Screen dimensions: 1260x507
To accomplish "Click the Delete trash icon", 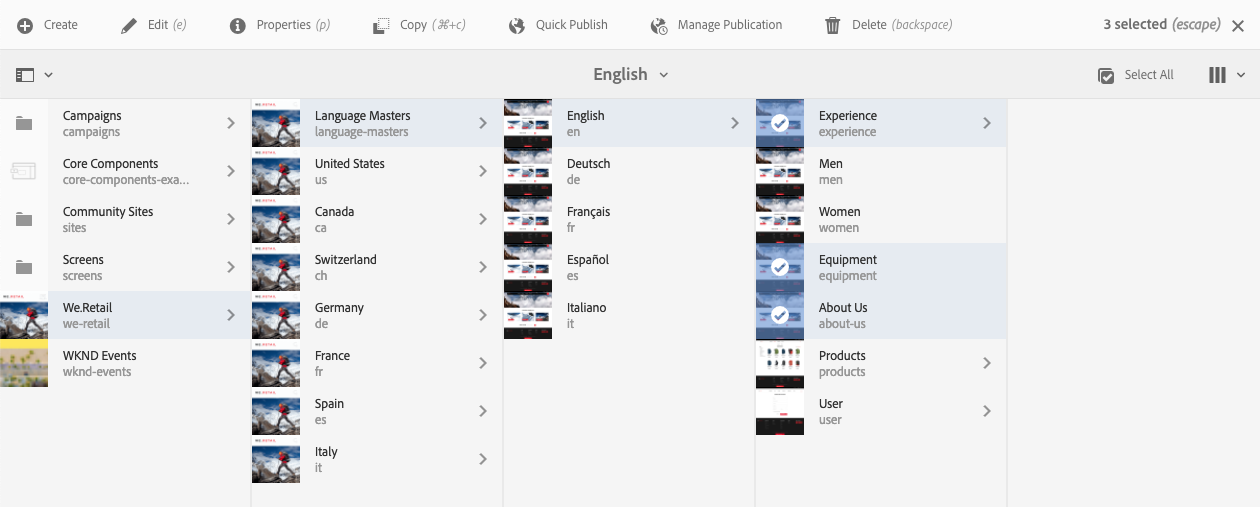I will tap(833, 25).
